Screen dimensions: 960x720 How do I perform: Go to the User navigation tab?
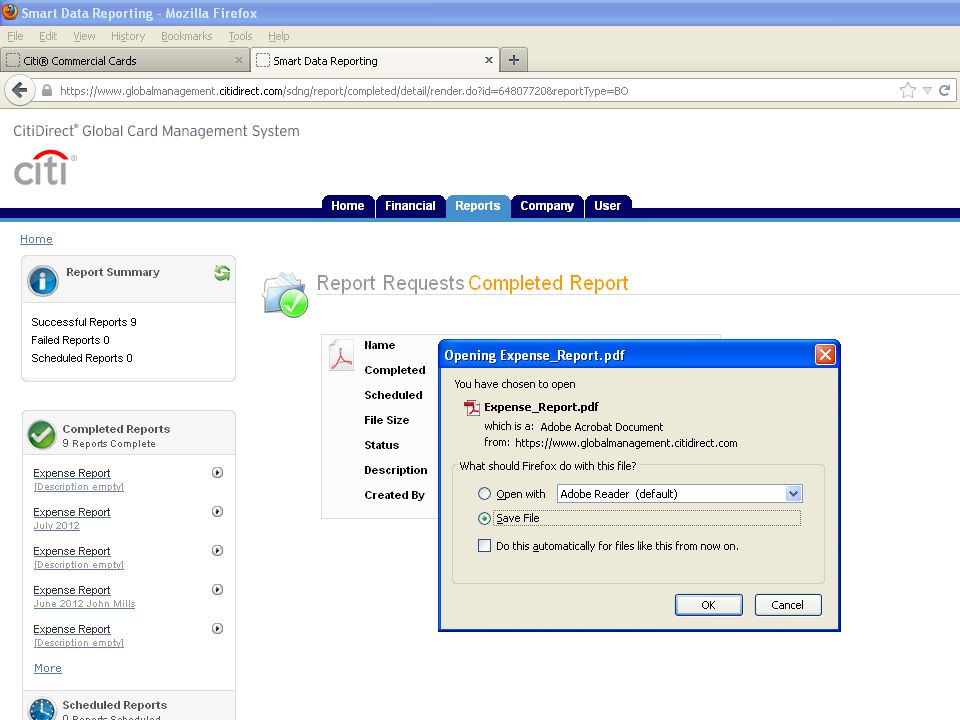(607, 206)
